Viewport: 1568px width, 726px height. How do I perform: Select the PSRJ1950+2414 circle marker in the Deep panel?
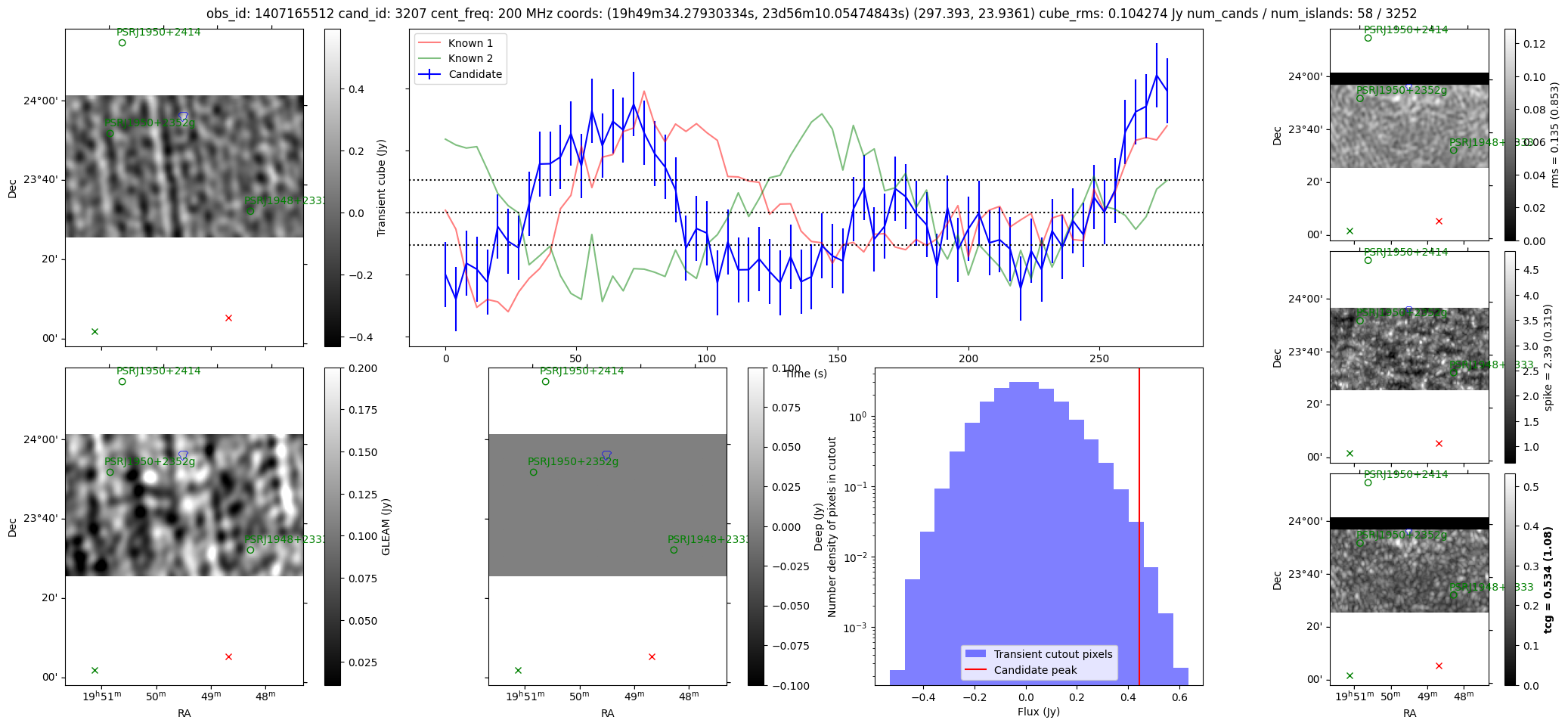(x=545, y=382)
